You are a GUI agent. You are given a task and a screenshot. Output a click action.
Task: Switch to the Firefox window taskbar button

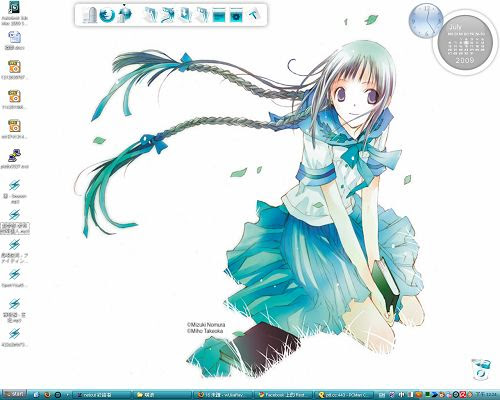[x=223, y=395]
